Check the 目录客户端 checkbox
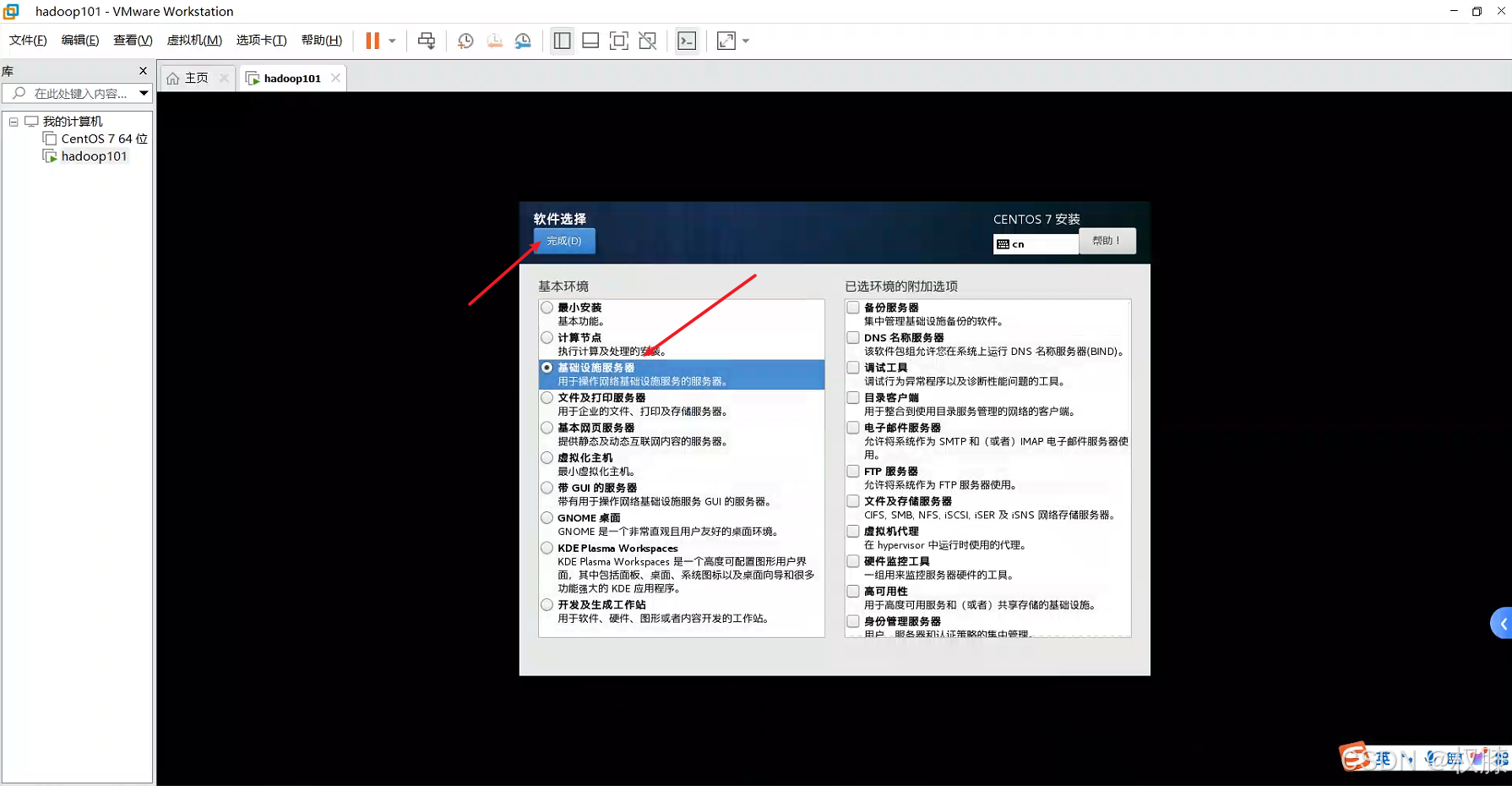 click(853, 398)
